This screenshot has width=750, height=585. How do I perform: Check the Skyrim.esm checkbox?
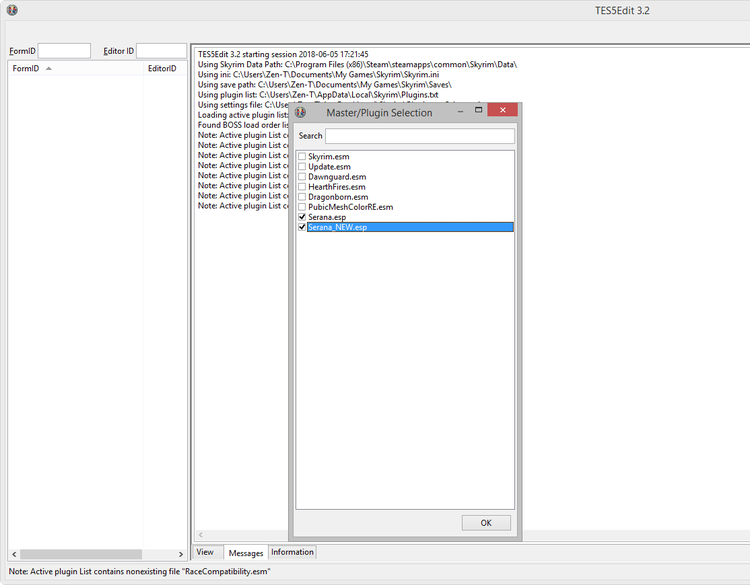pos(302,156)
